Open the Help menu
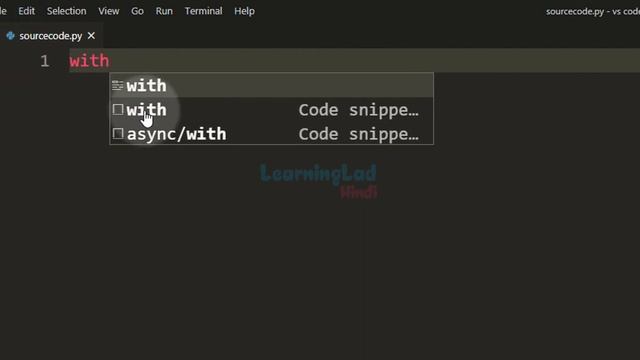This screenshot has width=640, height=360. 244,11
